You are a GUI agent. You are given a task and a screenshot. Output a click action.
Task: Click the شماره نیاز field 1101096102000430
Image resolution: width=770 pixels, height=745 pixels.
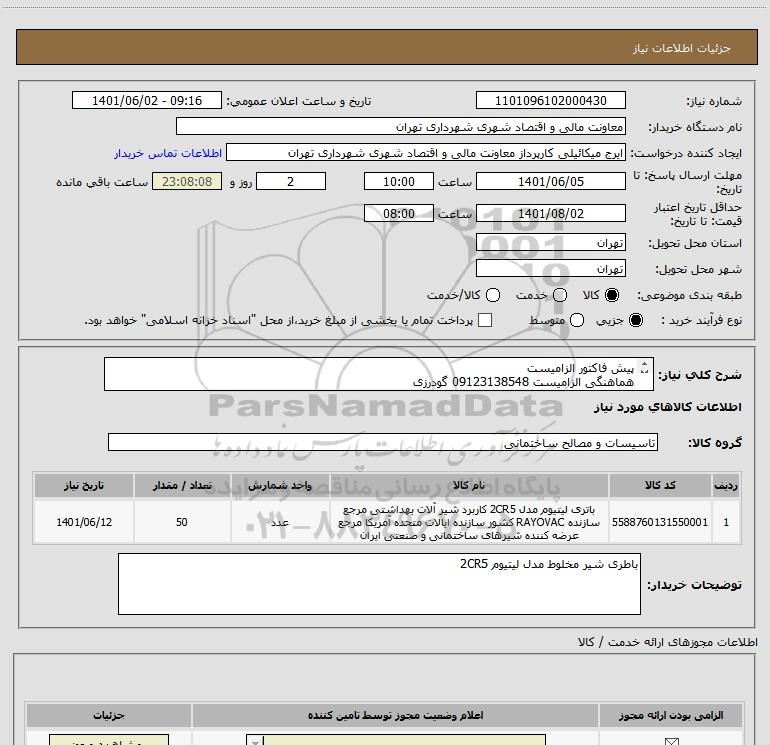(550, 101)
